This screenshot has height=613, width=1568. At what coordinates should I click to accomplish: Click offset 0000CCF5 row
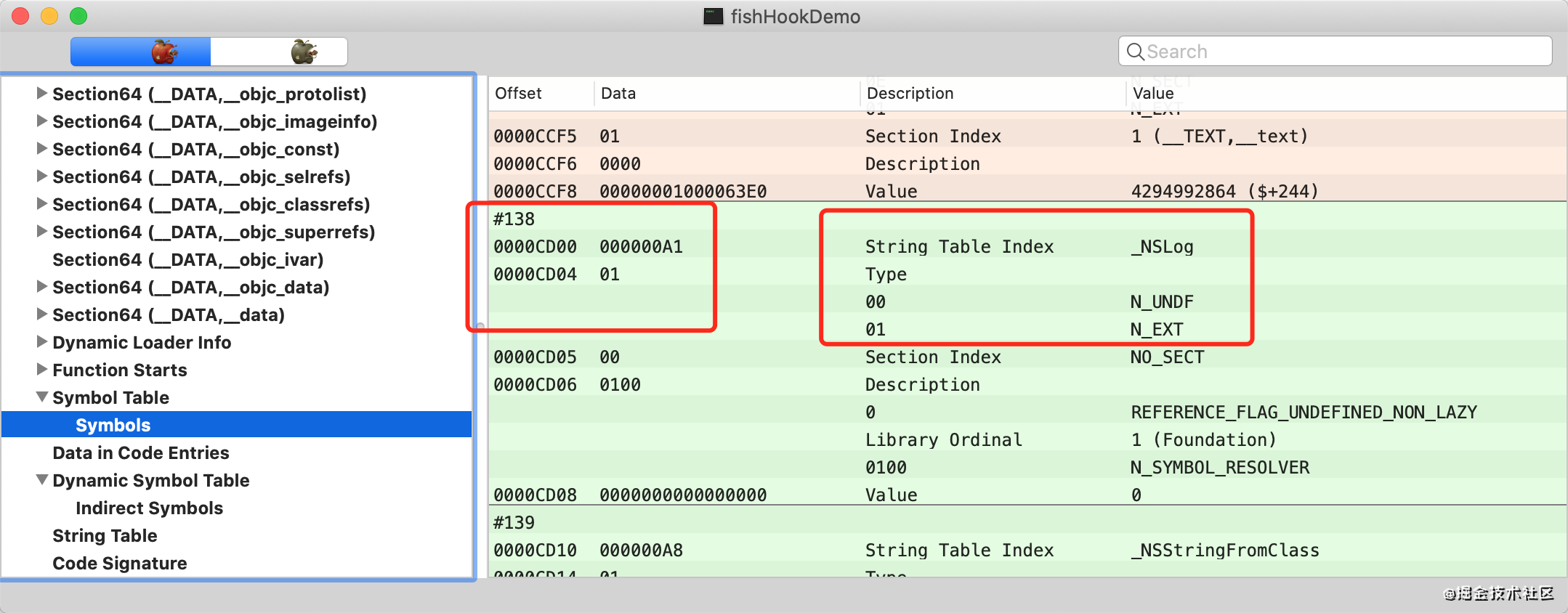tap(1027, 136)
